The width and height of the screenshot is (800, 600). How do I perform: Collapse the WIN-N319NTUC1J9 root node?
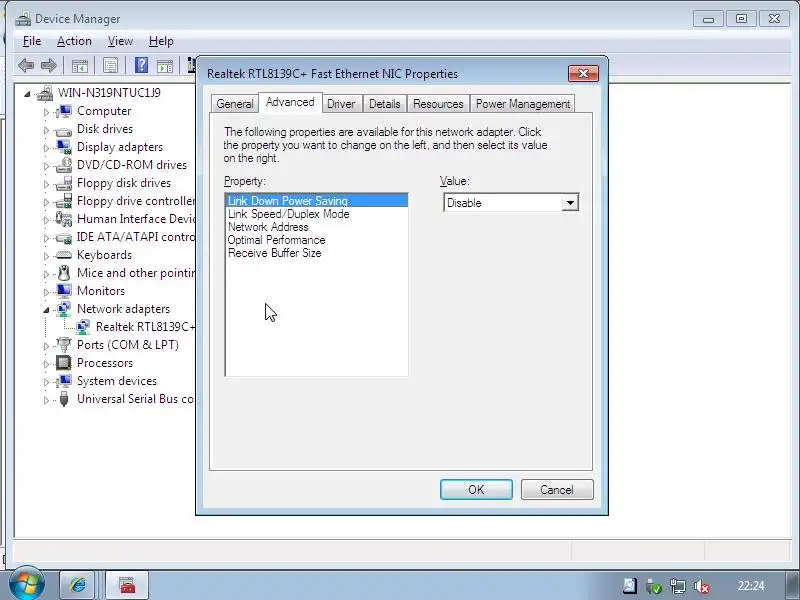28,94
